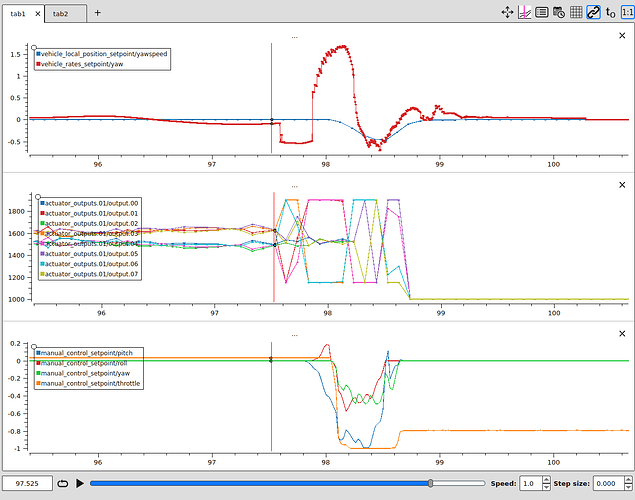Increase Step size with up arrow
Screen dimensions: 635x500
coord(628,480)
